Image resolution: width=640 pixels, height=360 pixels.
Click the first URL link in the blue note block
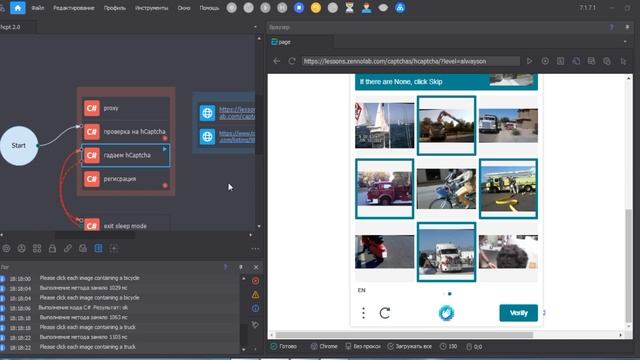click(237, 113)
